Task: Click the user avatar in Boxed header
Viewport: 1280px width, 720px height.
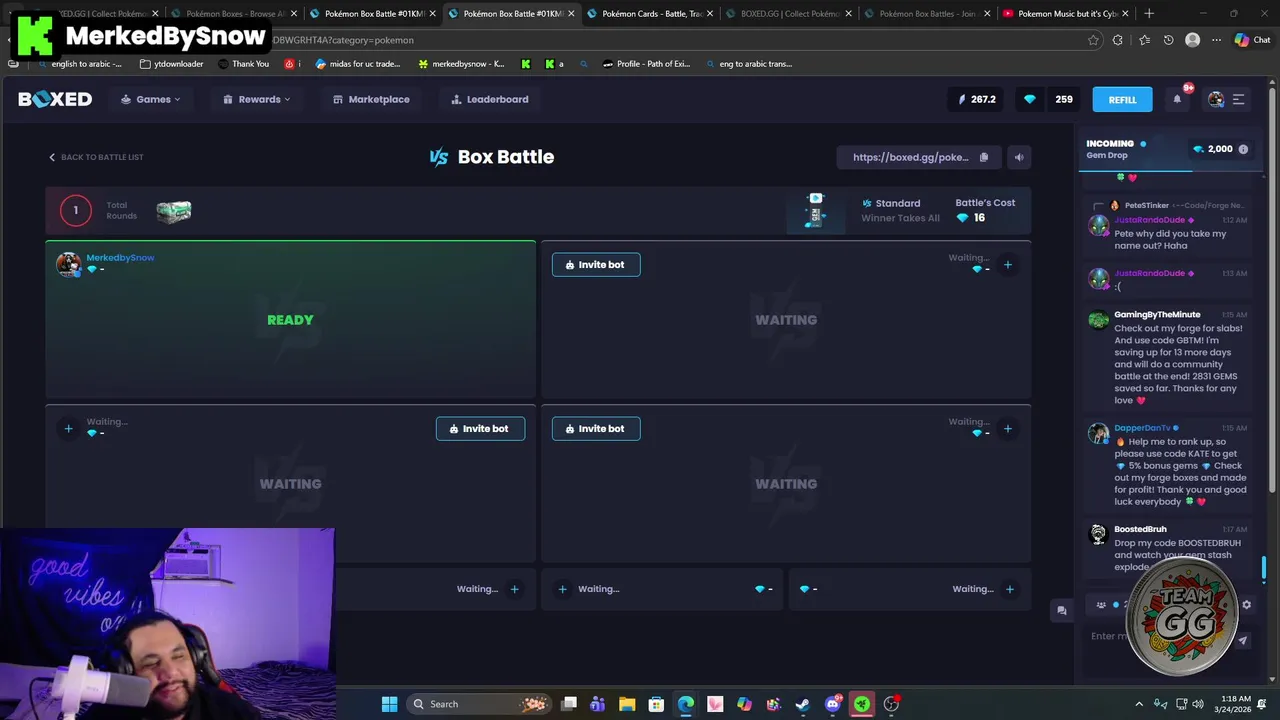Action: pos(1216,99)
